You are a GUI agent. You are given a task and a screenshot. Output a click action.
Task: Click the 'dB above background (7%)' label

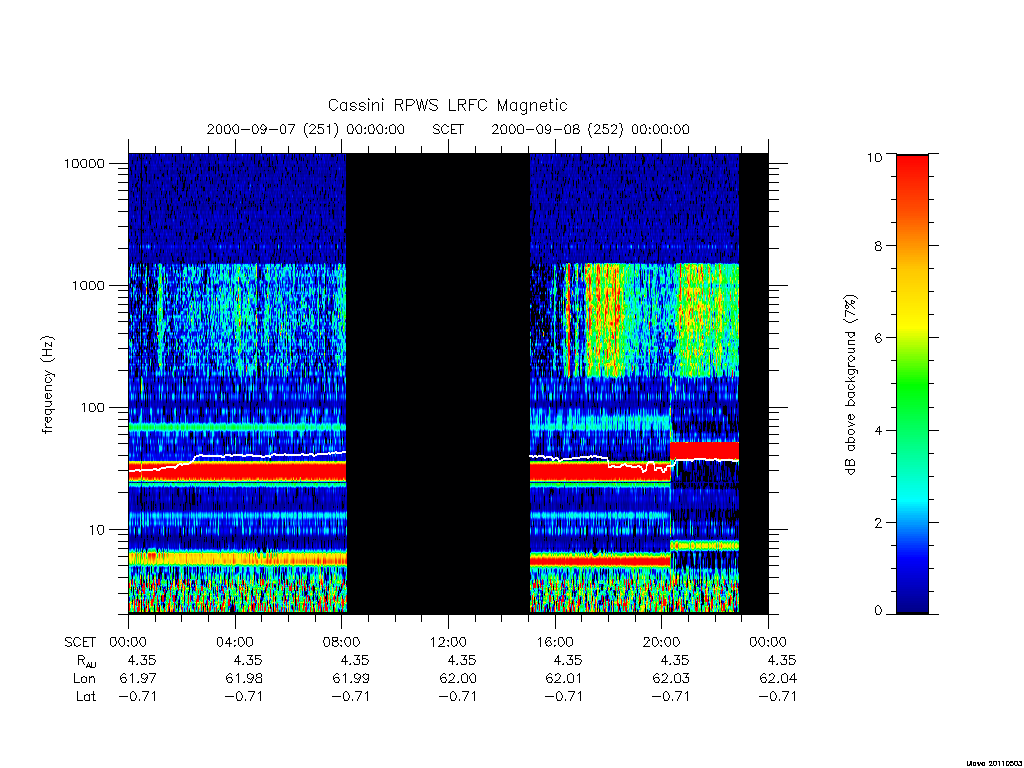[850, 385]
